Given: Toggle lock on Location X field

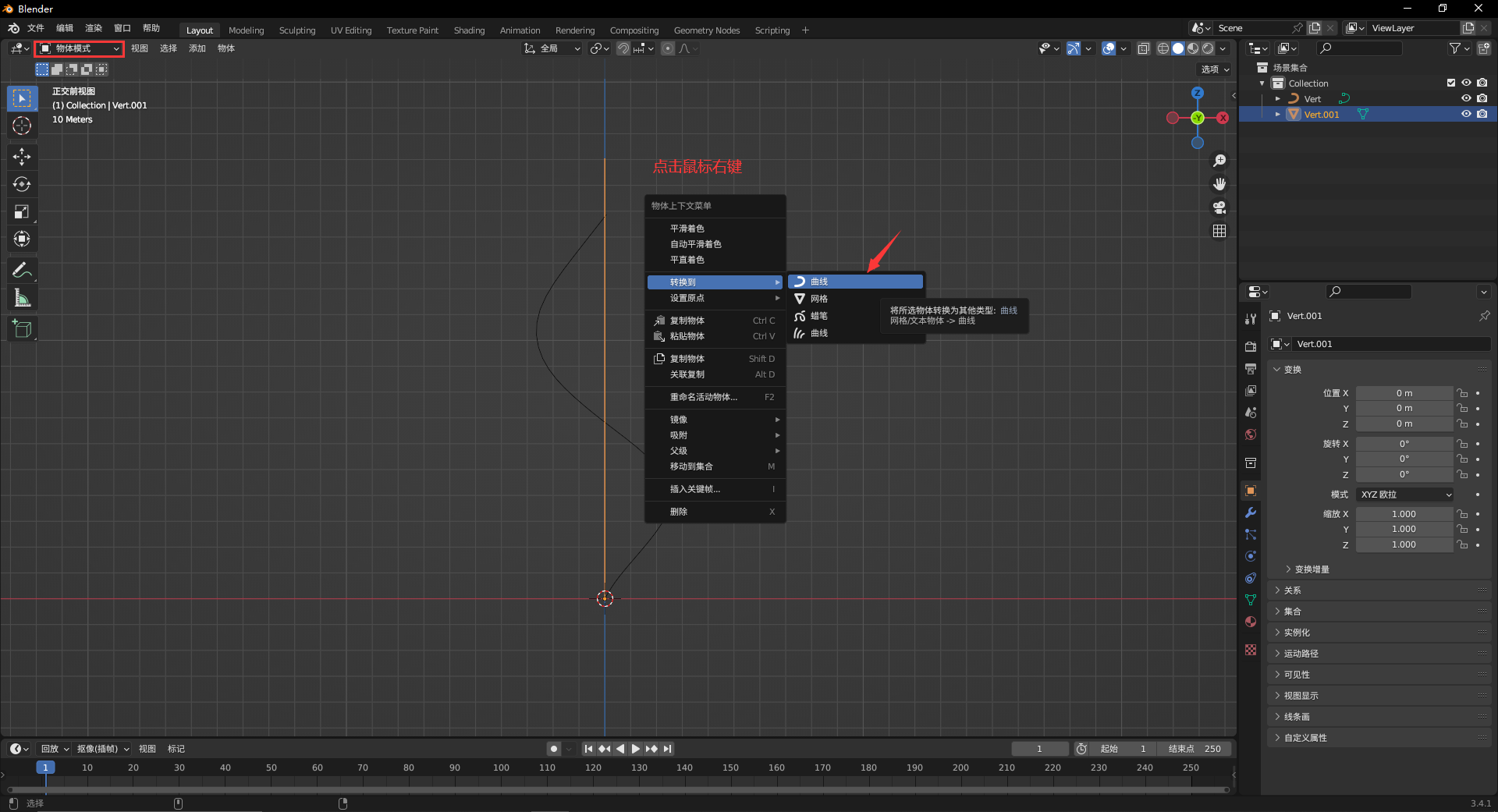Looking at the screenshot, I should [1463, 393].
